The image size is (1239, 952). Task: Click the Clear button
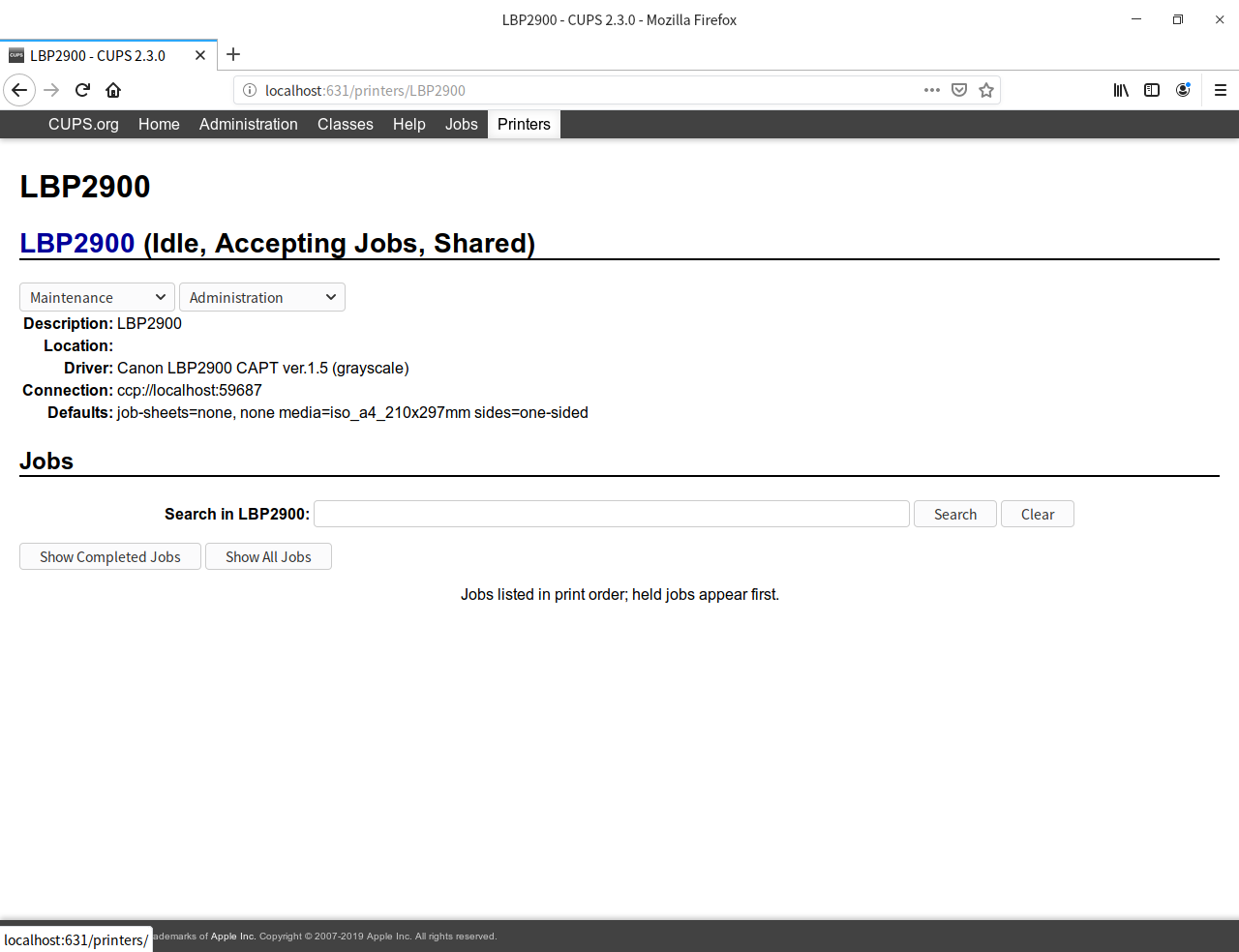point(1038,514)
